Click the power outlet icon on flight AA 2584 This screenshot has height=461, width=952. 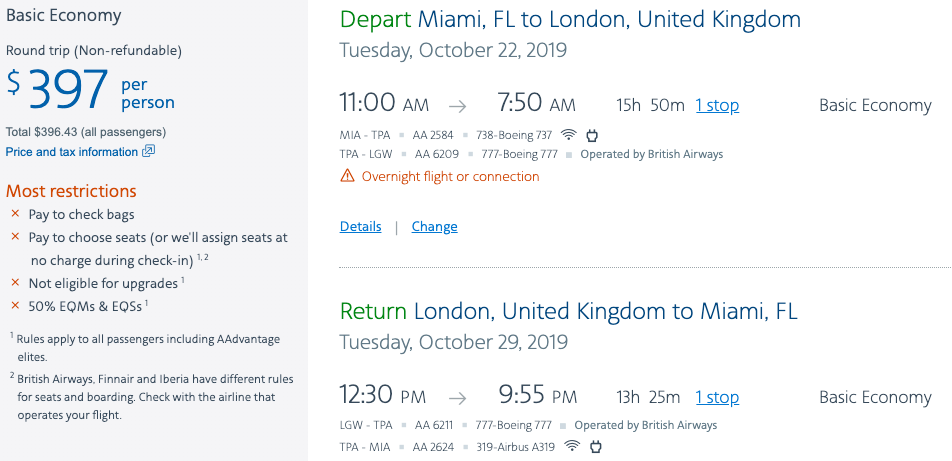591,135
